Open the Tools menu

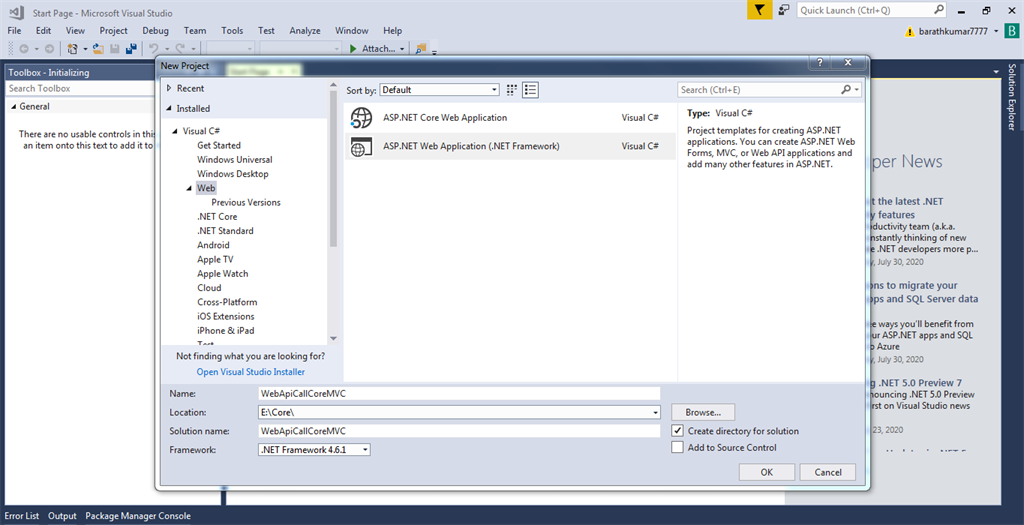pyautogui.click(x=232, y=31)
